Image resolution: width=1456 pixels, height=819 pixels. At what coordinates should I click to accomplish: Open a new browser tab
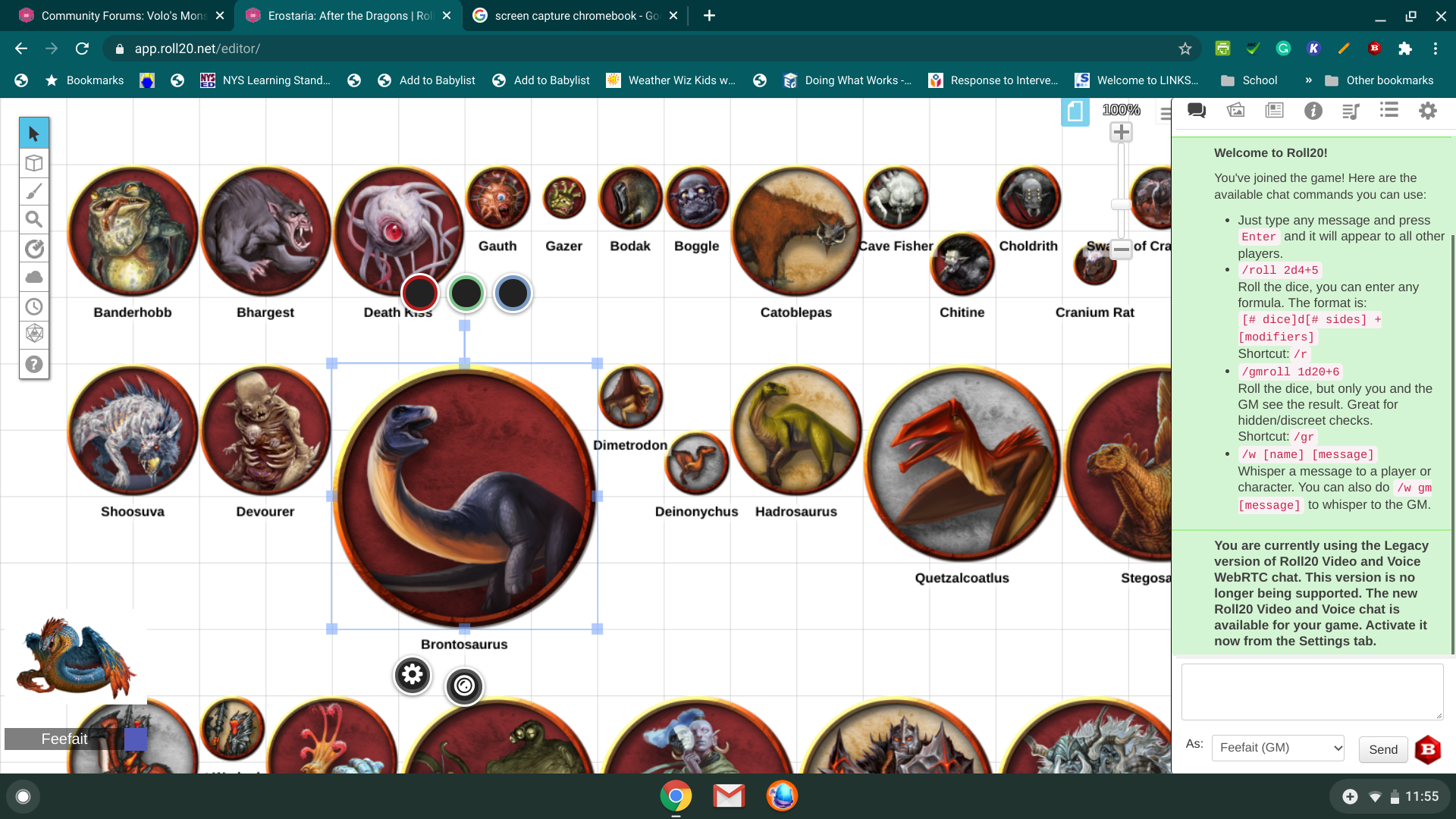[x=709, y=16]
